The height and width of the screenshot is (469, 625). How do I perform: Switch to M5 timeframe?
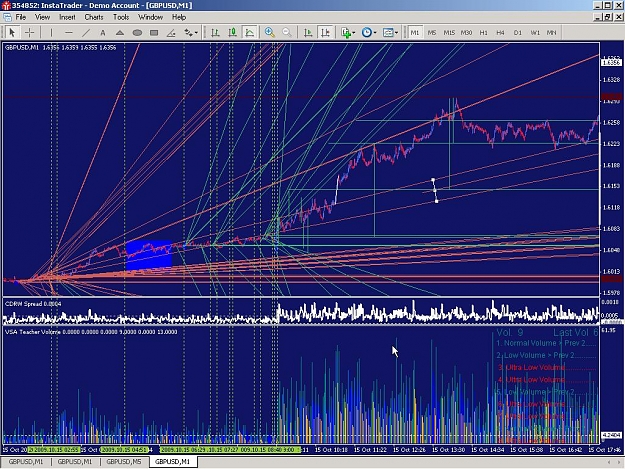click(x=432, y=33)
